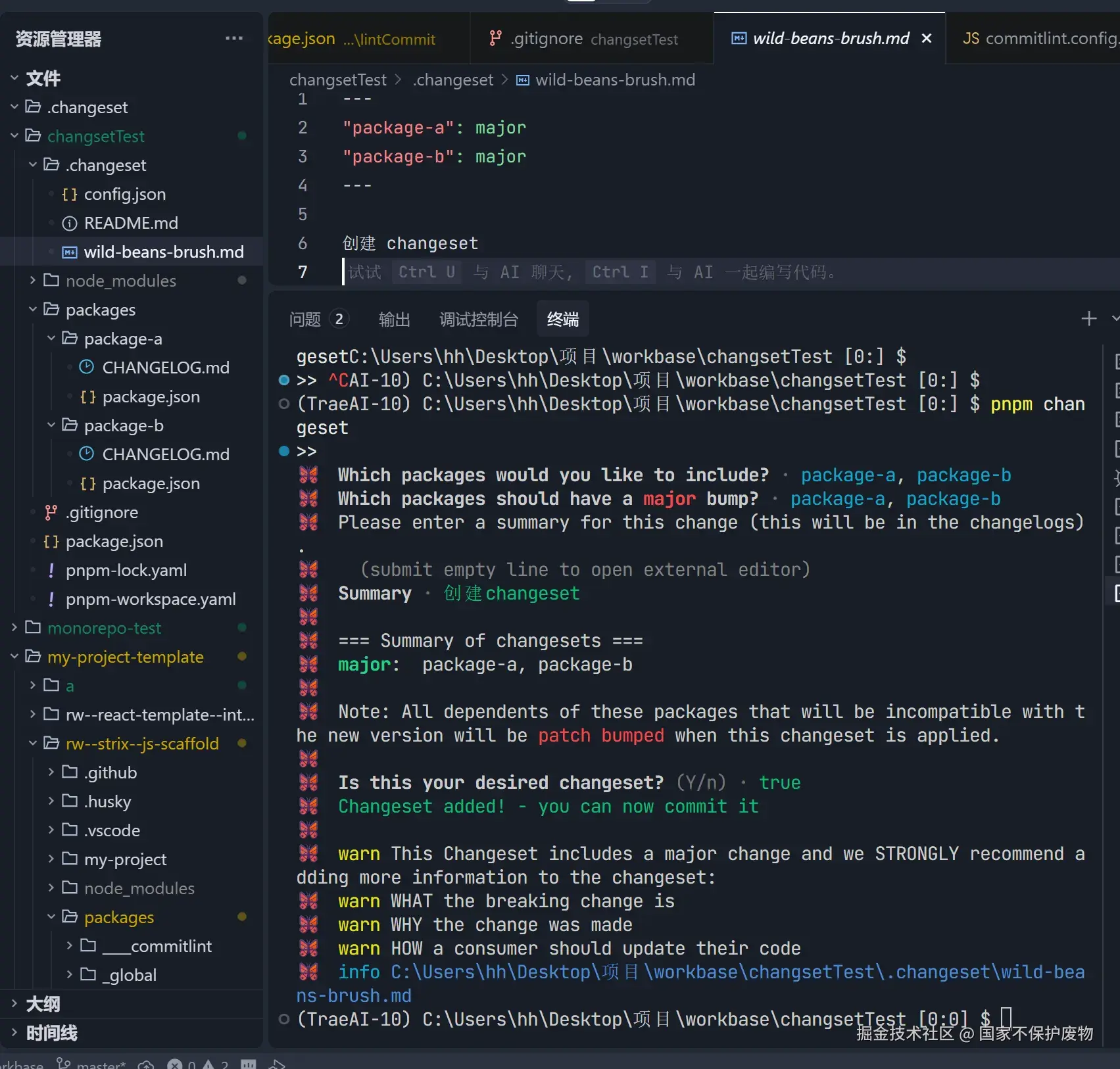The height and width of the screenshot is (1069, 1120).
Task: Click the cloud publish icon in status bar
Action: pos(146,1063)
